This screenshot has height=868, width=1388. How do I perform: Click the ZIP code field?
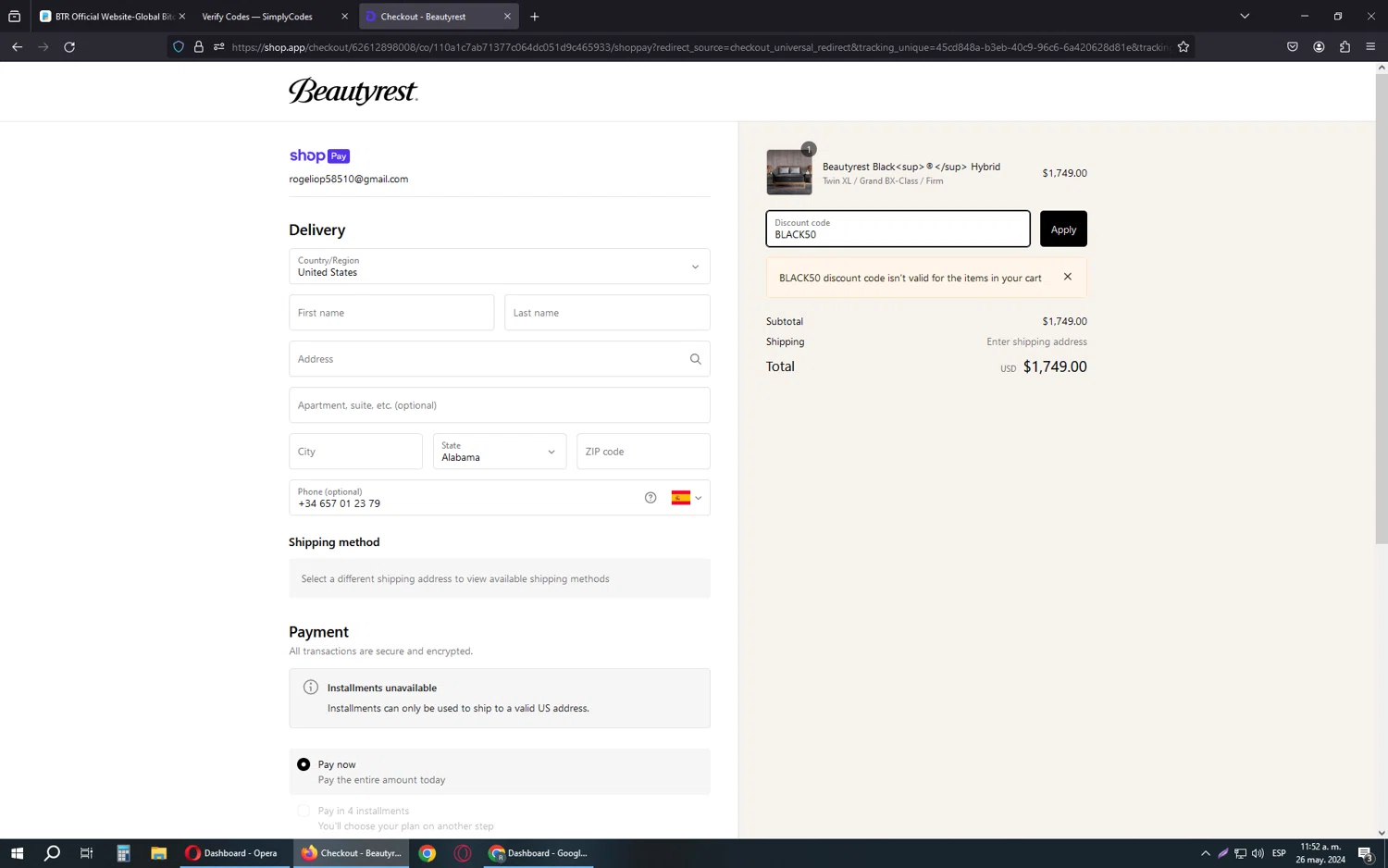tap(643, 452)
